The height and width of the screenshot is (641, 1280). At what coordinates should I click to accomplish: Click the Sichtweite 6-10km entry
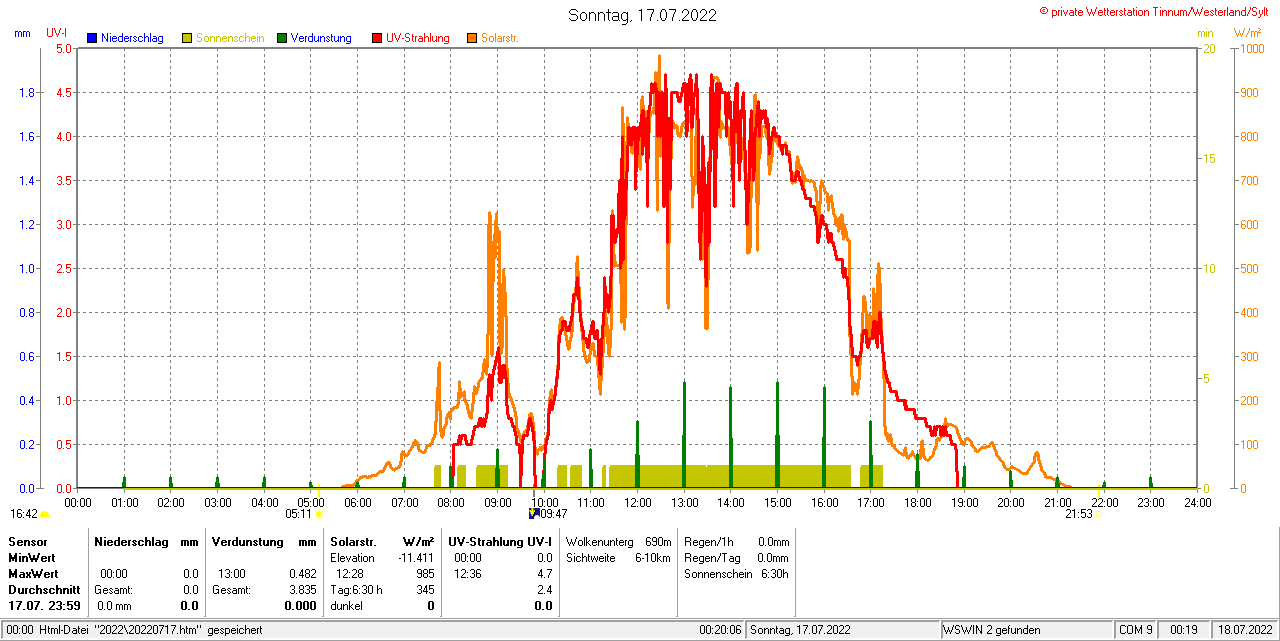coord(618,557)
